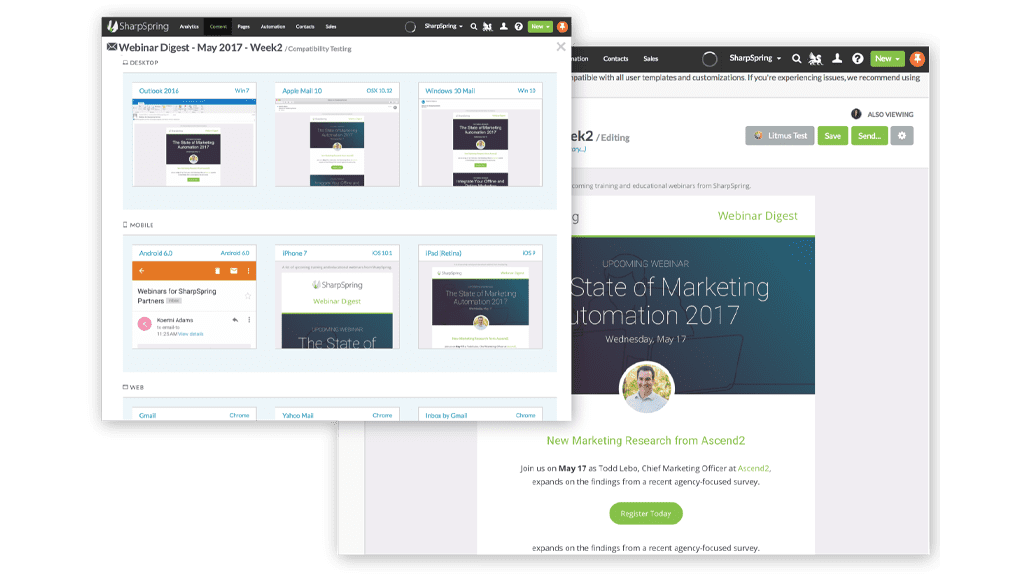Image resolution: width=1024 pixels, height=576 pixels.
Task: Click the green Save button
Action: tap(833, 136)
